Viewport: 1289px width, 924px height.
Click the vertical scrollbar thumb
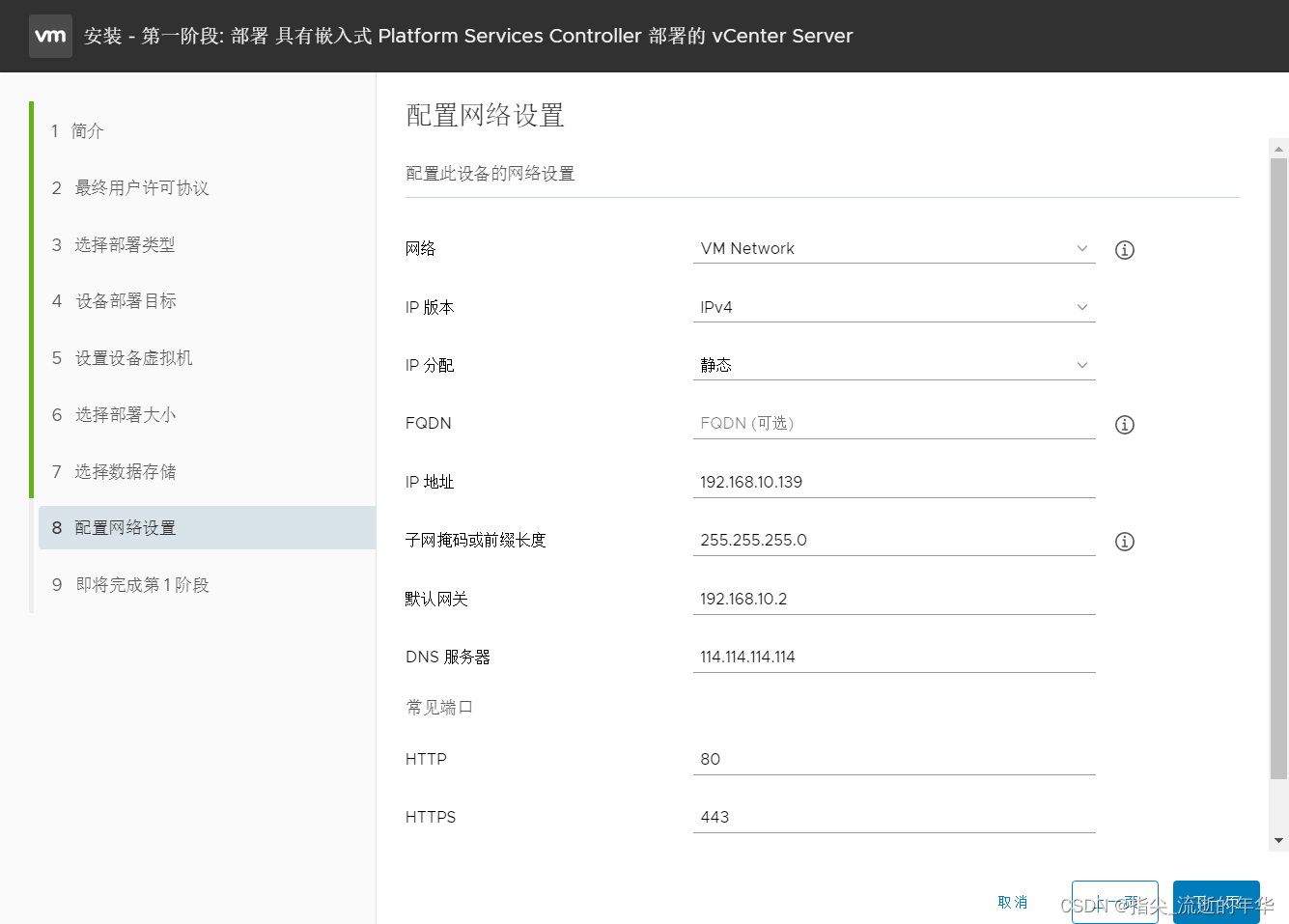1279,468
